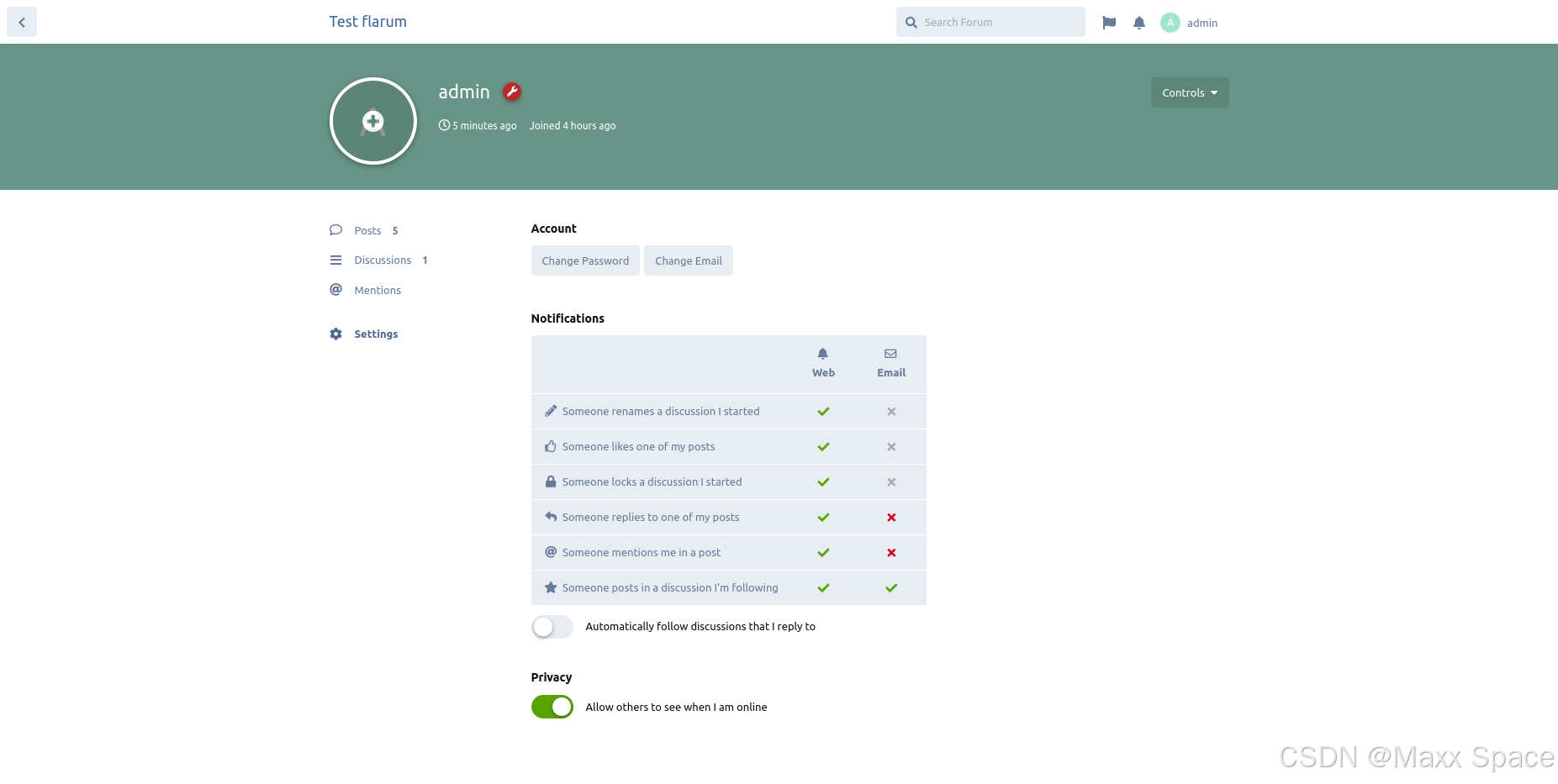Click the Email envelope column header
The height and width of the screenshot is (784, 1558).
891,363
